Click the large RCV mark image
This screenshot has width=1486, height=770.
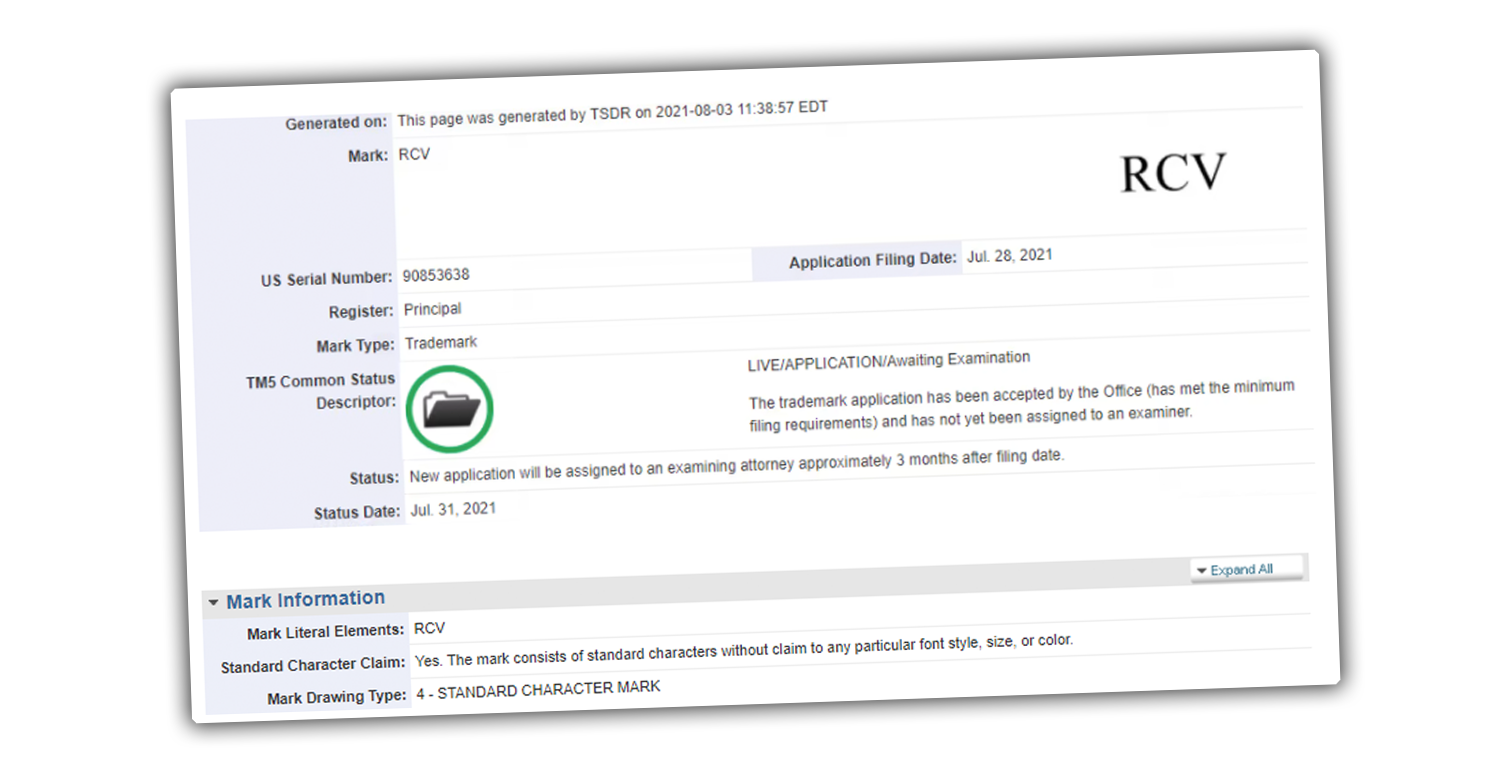click(1172, 174)
